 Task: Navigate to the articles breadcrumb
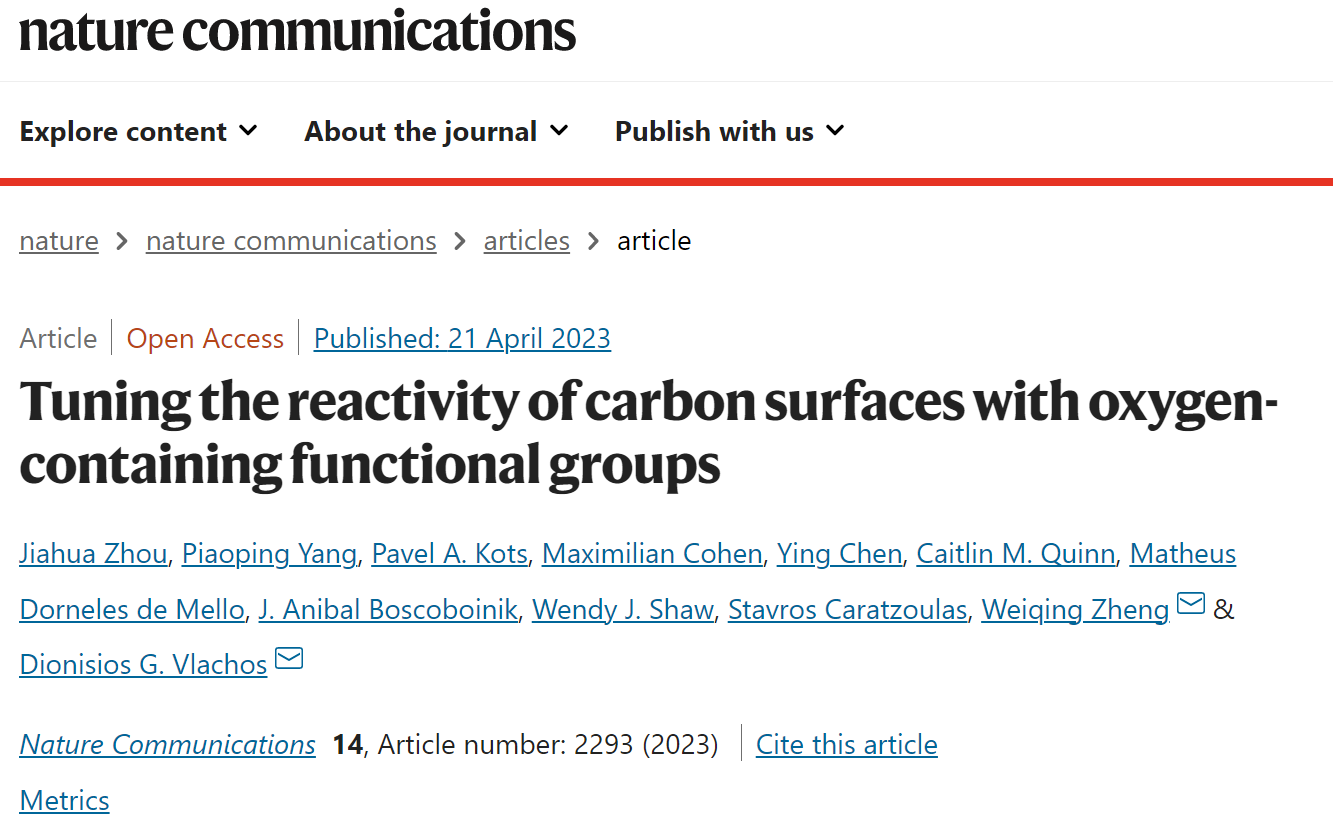click(527, 241)
